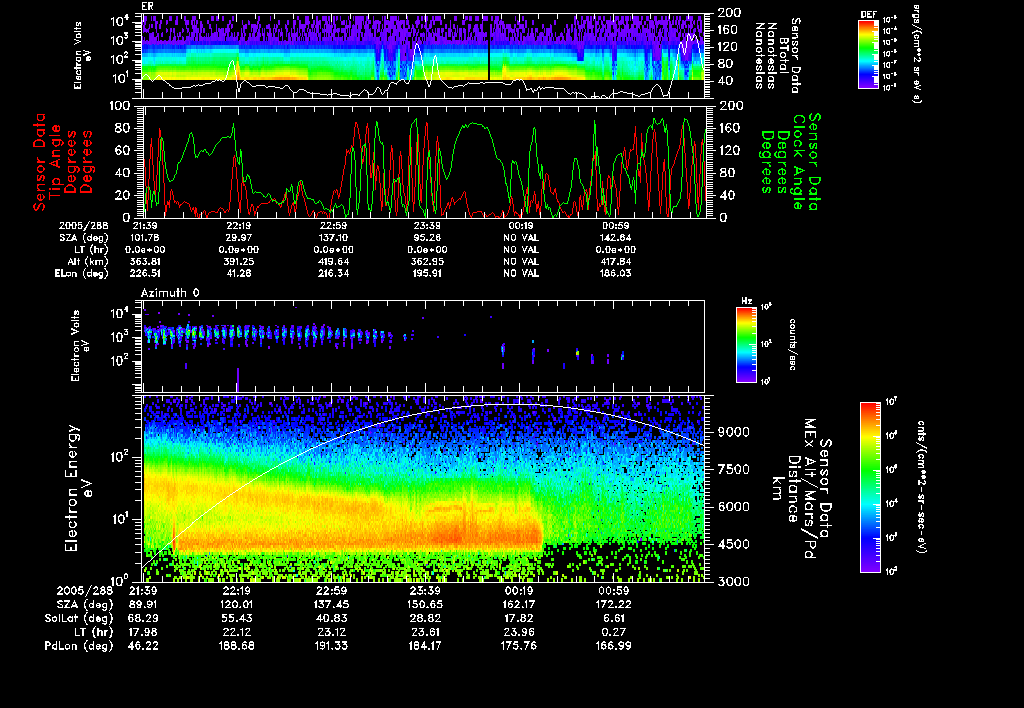Image resolution: width=1024 pixels, height=708 pixels.
Task: Select the "ER" panel title
Action: tap(147, 7)
